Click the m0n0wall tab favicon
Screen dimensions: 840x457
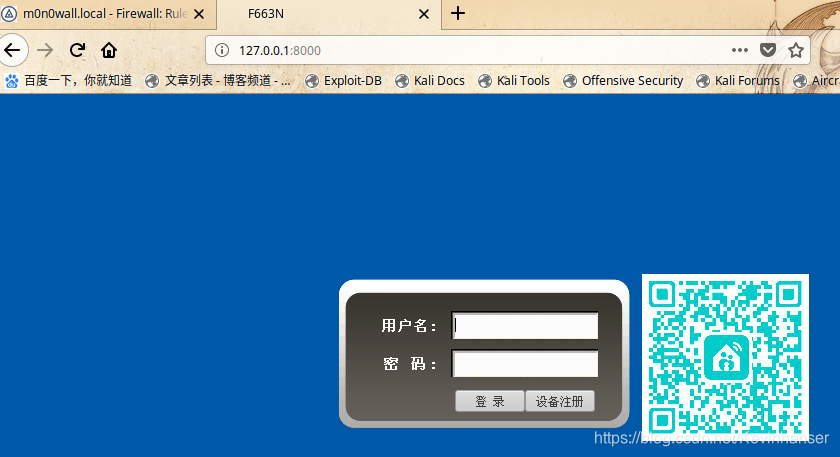click(x=9, y=14)
